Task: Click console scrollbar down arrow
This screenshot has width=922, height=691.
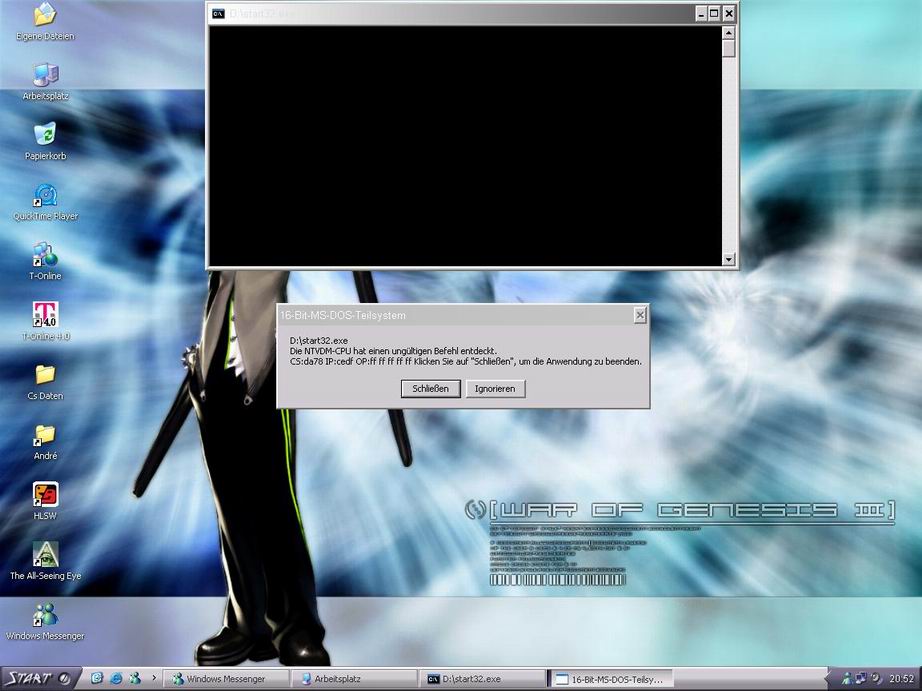Action: [729, 259]
